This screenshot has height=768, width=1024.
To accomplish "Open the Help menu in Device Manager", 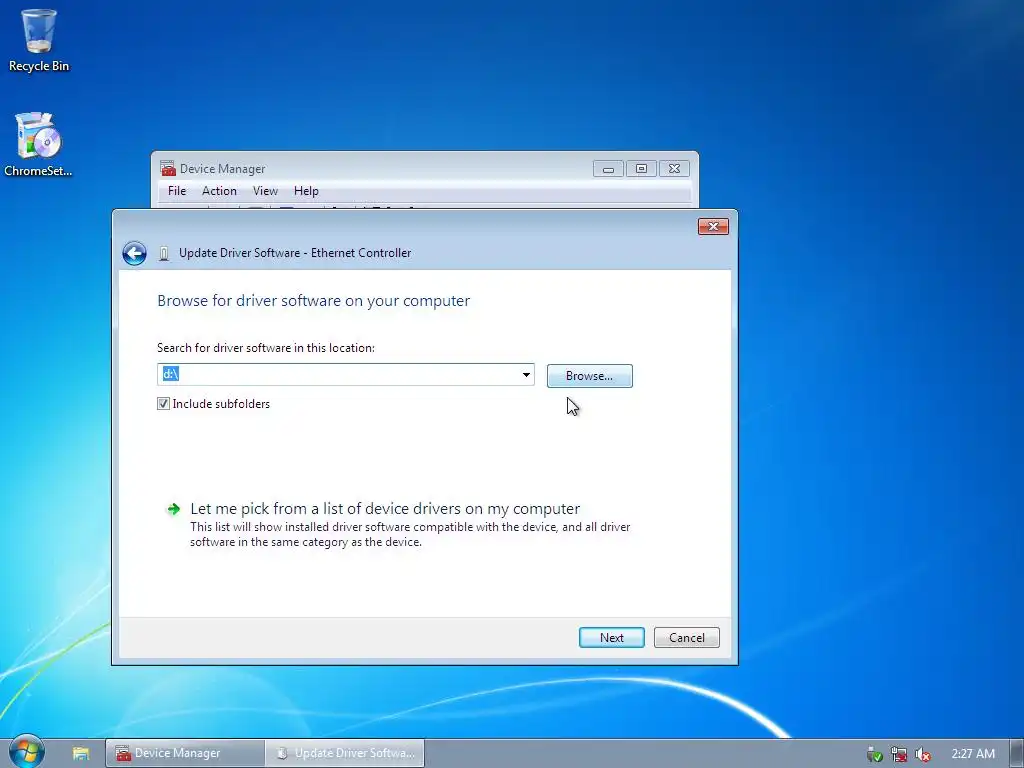I will [x=306, y=191].
